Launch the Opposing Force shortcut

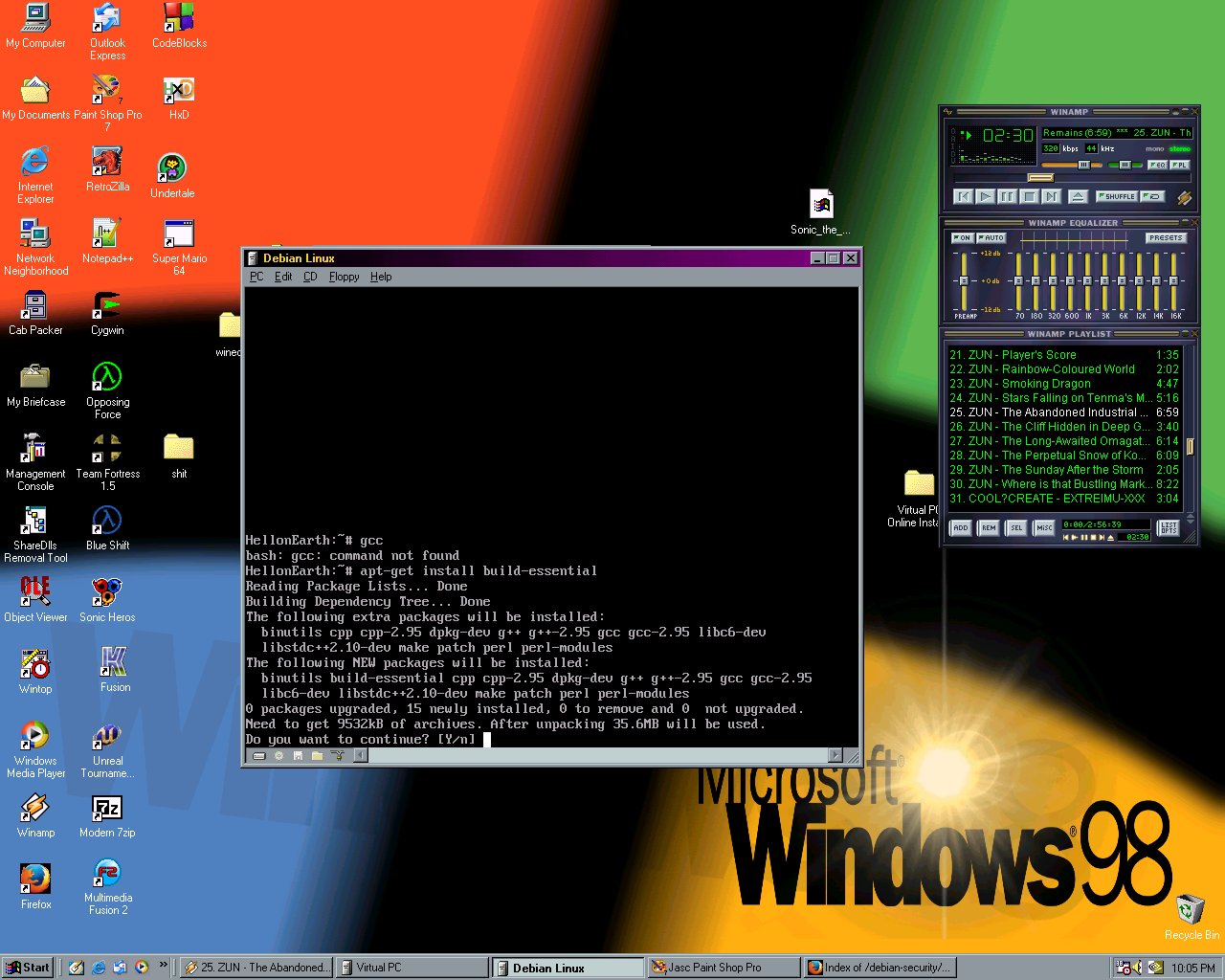click(107, 390)
